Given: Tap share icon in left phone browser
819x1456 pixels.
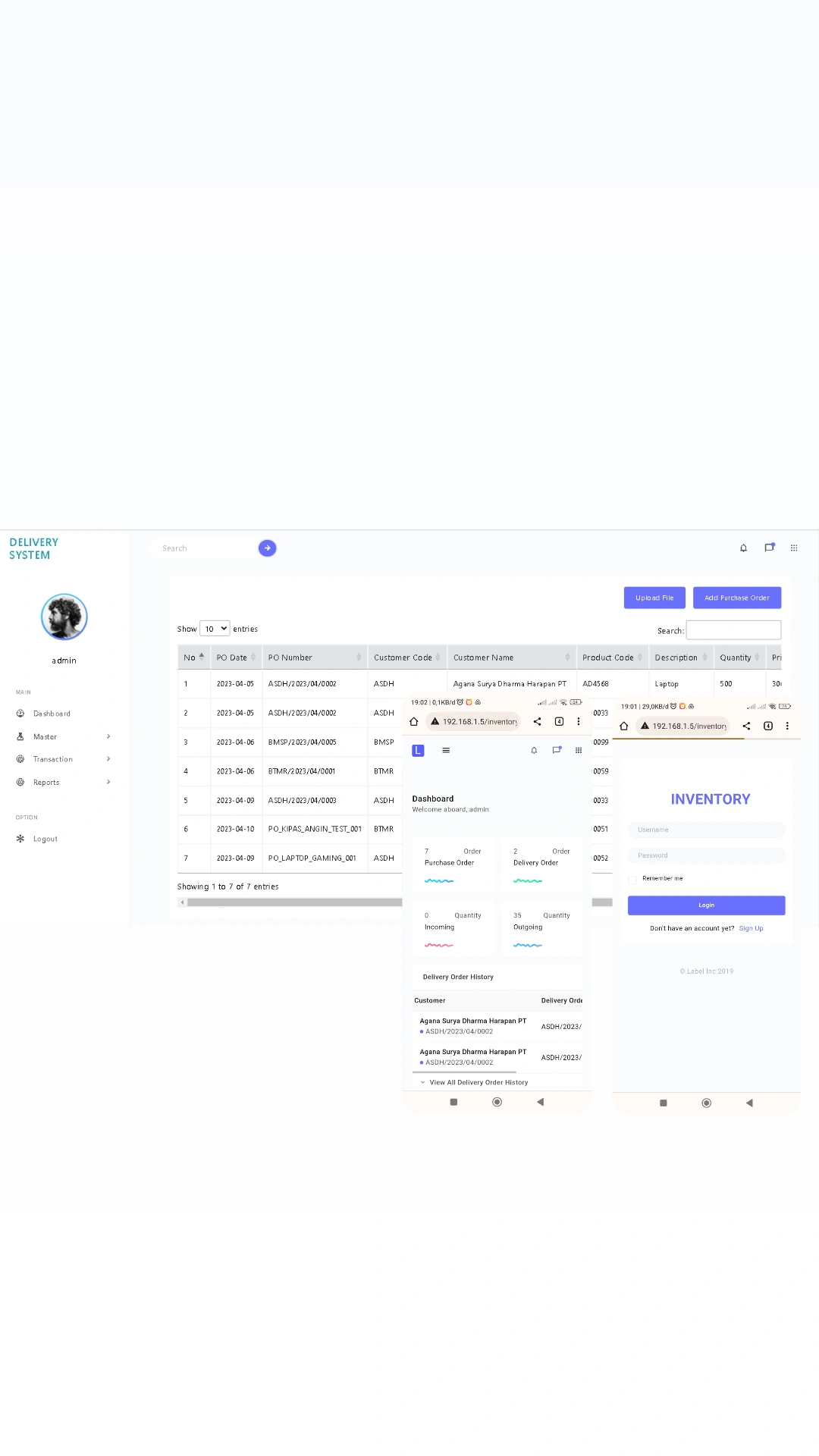Looking at the screenshot, I should point(537,722).
